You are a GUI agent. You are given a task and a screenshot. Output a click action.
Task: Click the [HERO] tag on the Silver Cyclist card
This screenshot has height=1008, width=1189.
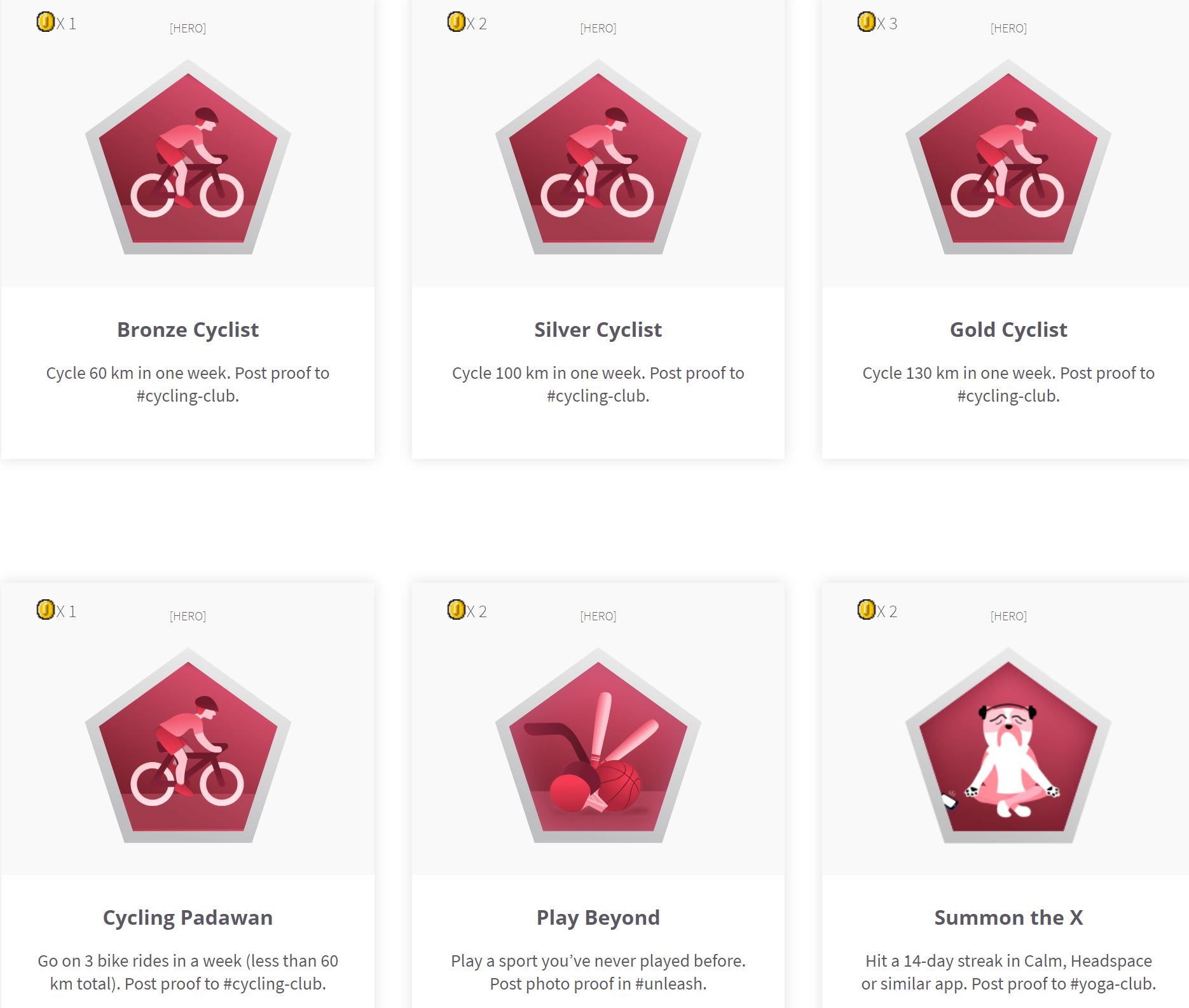click(x=598, y=28)
